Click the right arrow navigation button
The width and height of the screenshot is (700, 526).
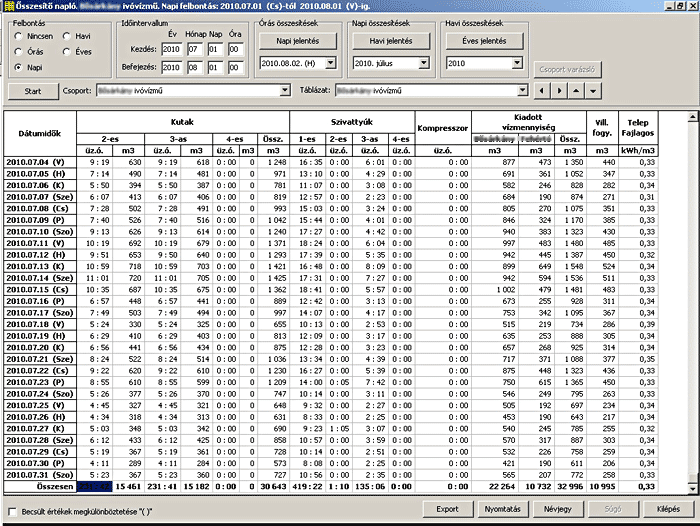559,91
